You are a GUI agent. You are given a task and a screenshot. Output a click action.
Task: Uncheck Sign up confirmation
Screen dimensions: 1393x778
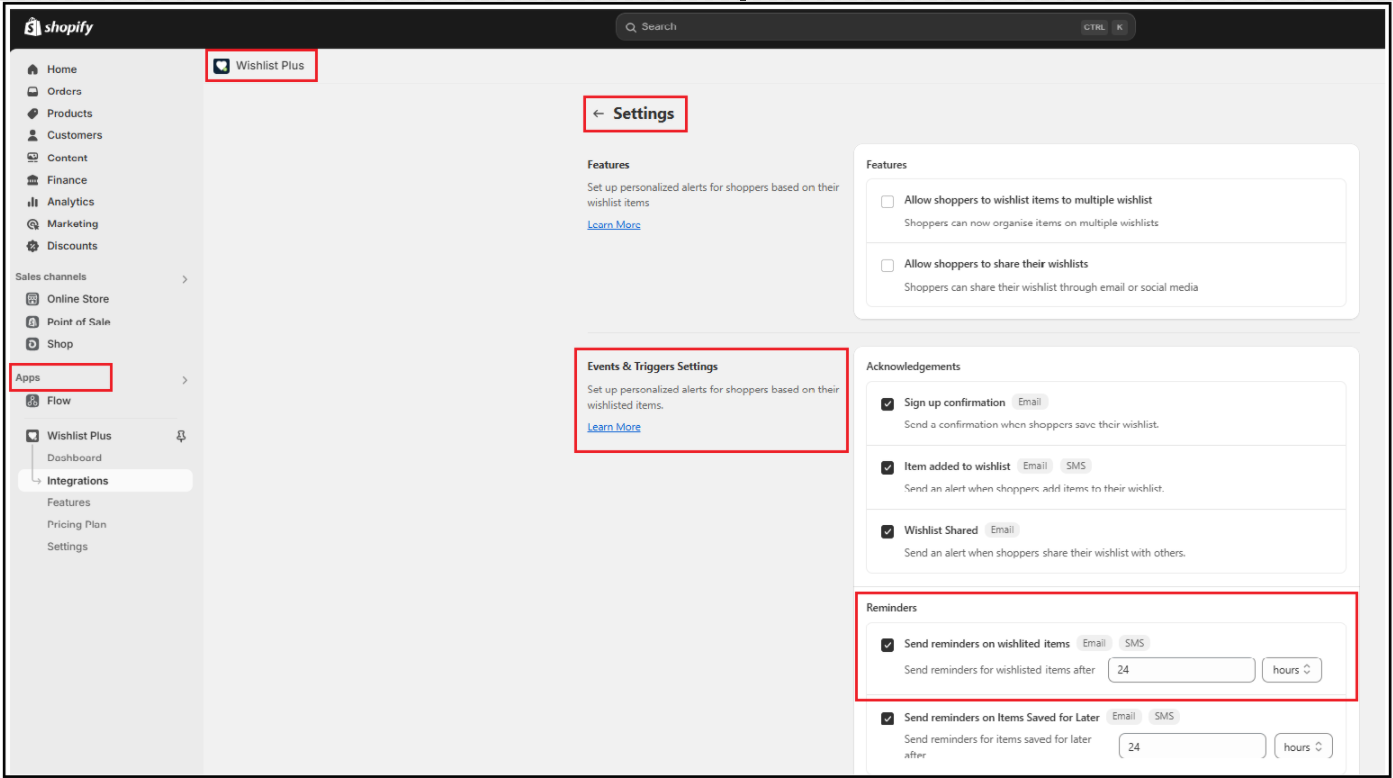[x=887, y=404]
